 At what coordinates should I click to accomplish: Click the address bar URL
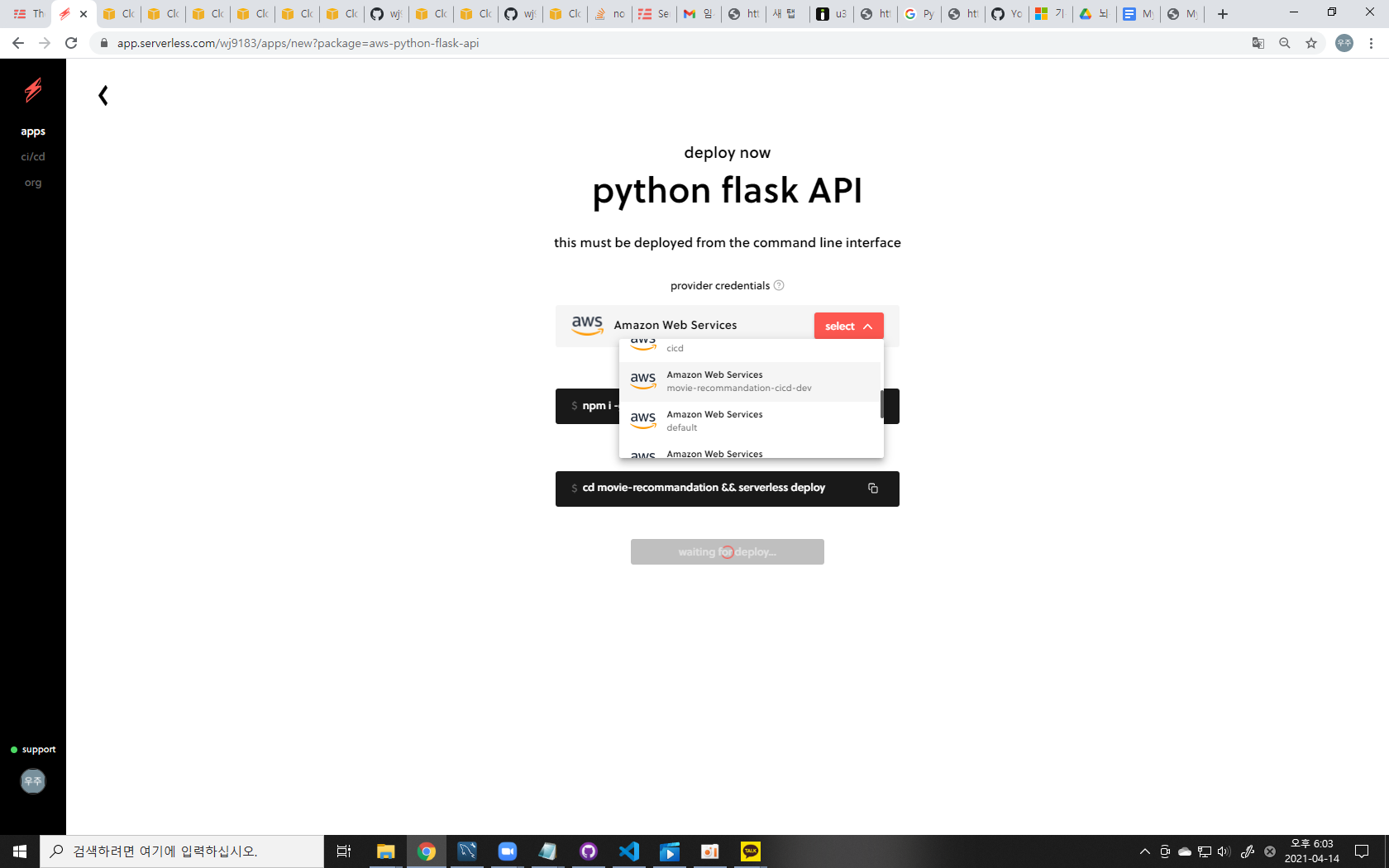pyautogui.click(x=298, y=43)
